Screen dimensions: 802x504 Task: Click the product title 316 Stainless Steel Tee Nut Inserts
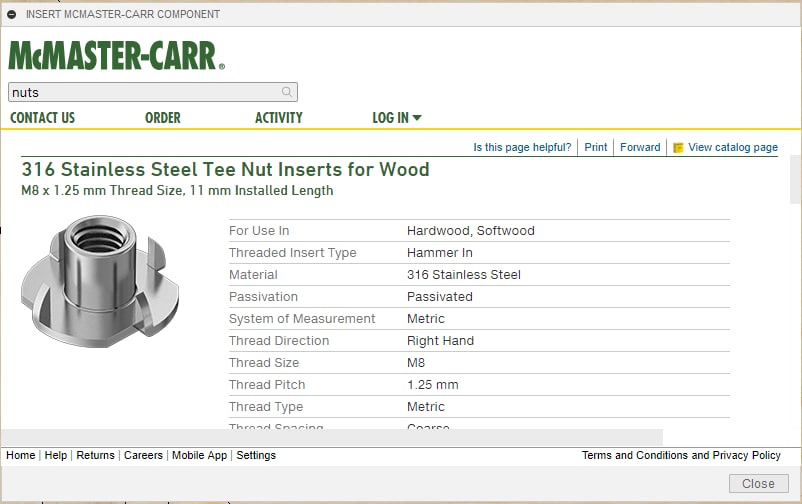point(225,169)
